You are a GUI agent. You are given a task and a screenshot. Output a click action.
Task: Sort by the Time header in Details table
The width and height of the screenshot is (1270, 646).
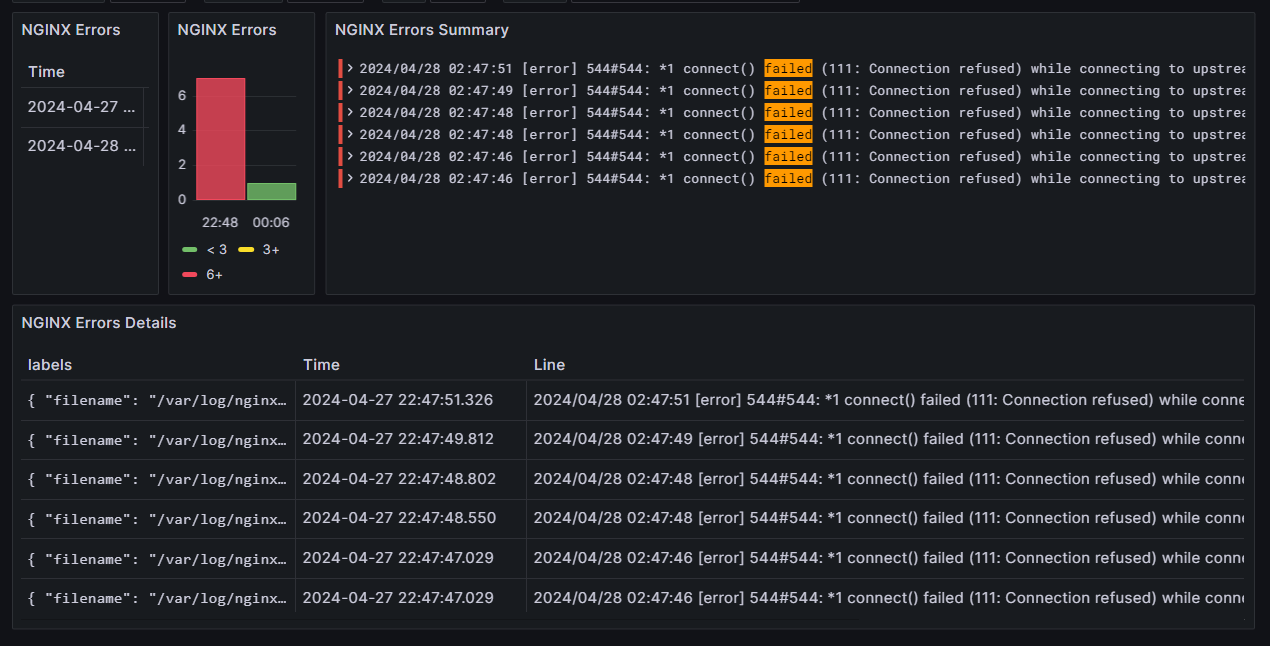(321, 365)
